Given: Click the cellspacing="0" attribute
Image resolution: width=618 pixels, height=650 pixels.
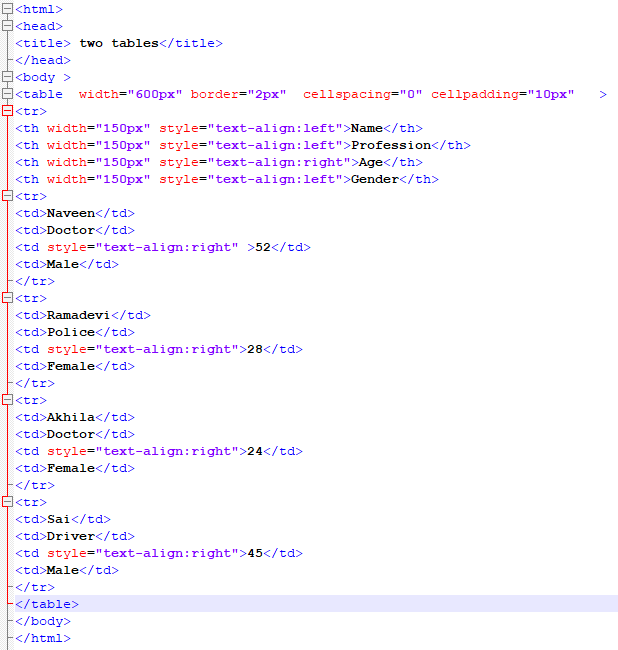Looking at the screenshot, I should (363, 94).
